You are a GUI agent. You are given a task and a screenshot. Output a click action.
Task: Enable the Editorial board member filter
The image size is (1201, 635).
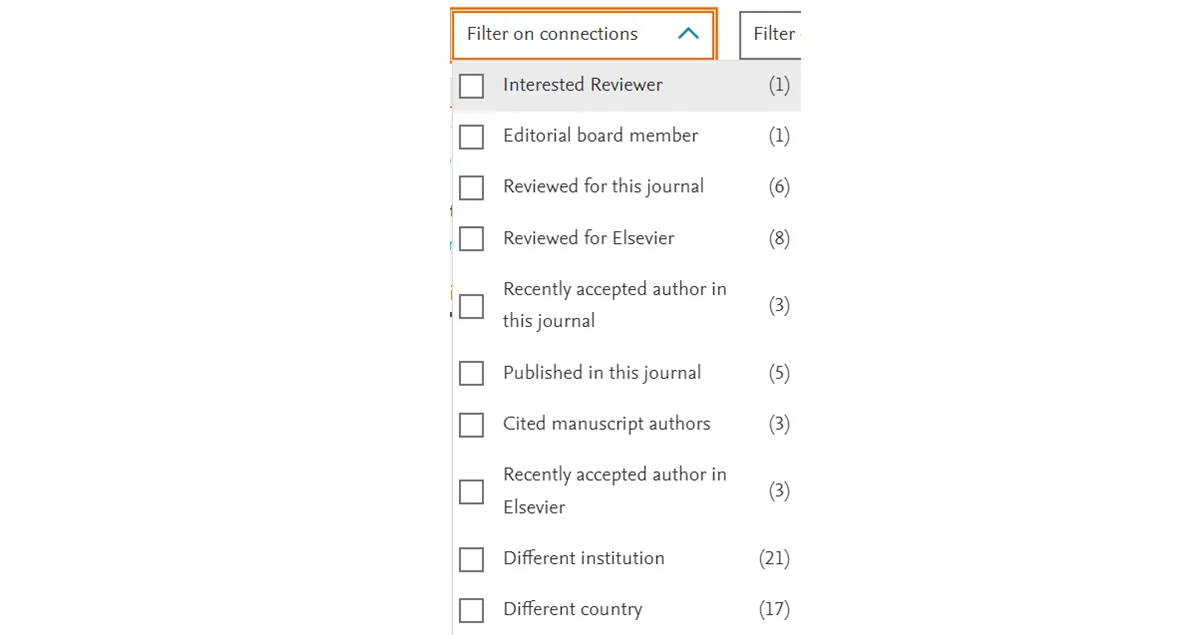[471, 137]
